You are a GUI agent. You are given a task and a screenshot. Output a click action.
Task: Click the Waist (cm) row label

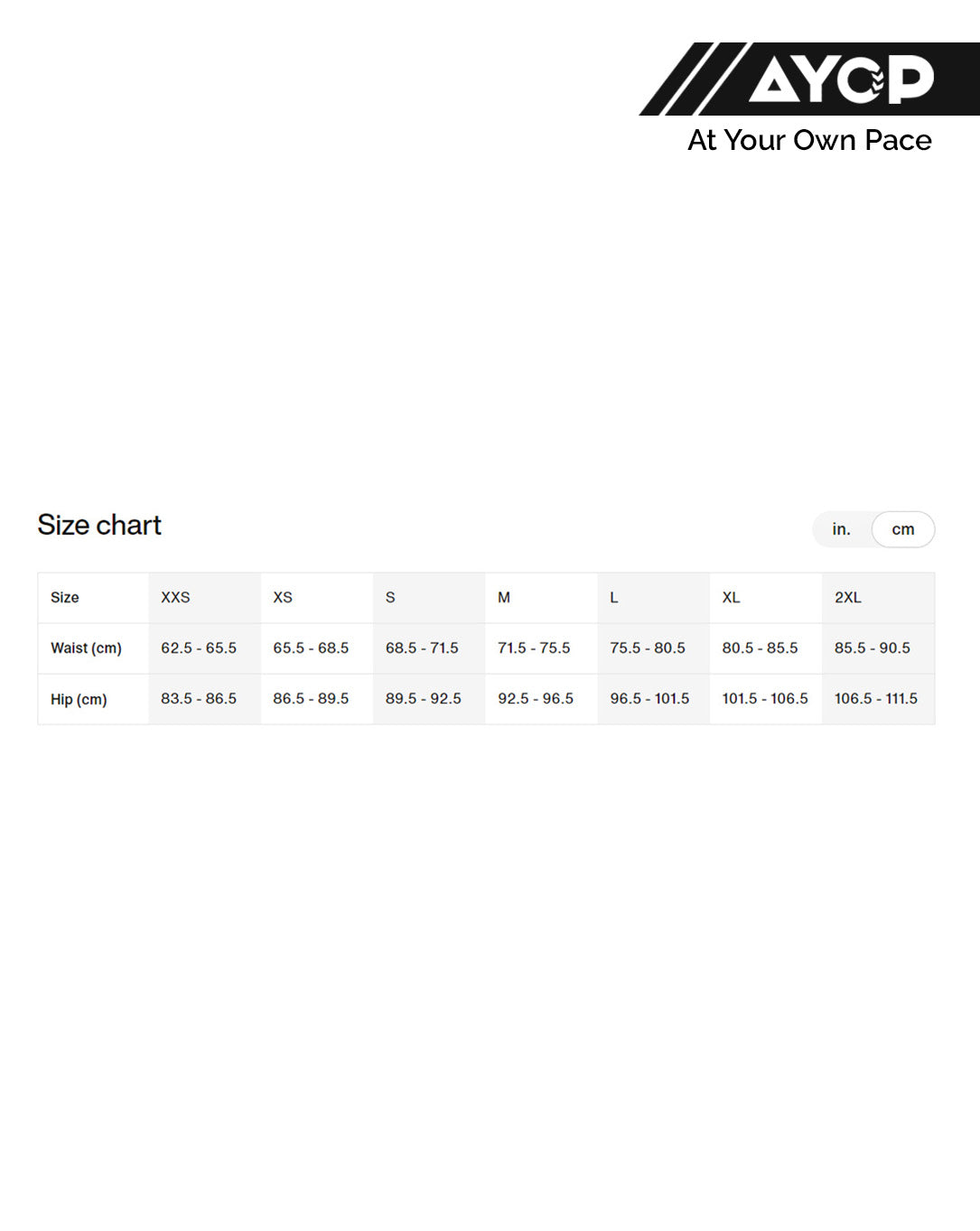tap(86, 648)
